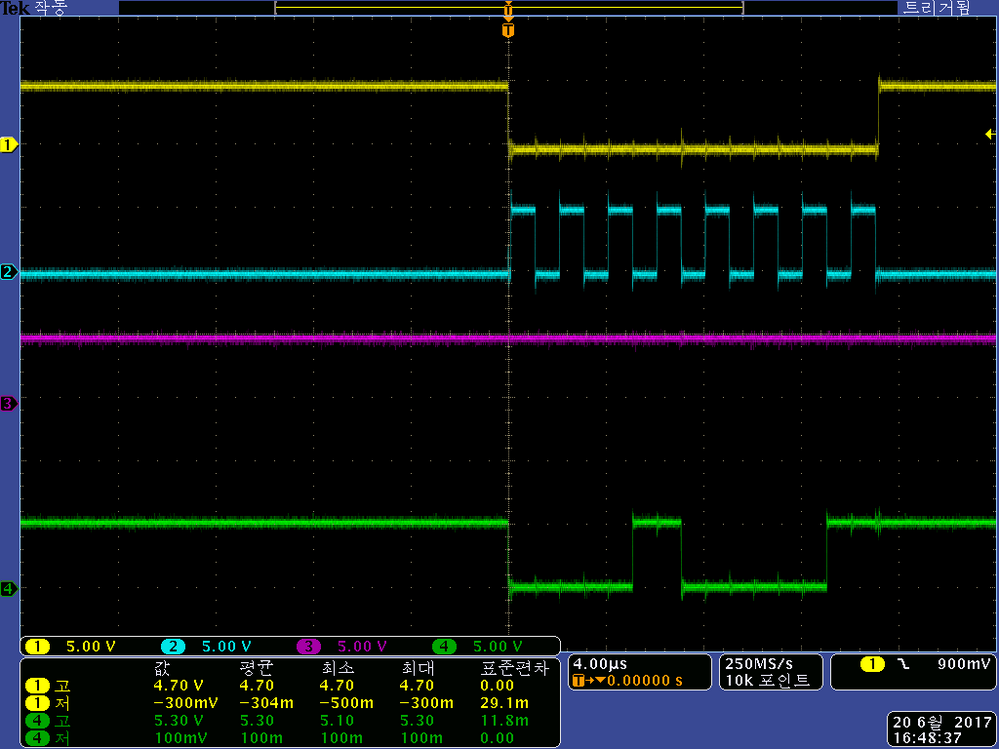Click the -500m minimum value

(x=347, y=703)
